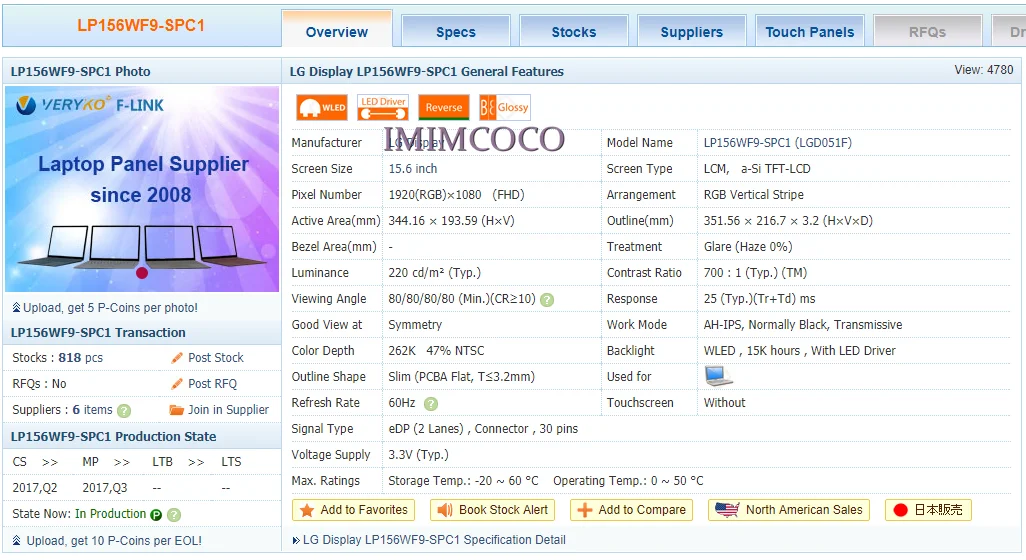The height and width of the screenshot is (560, 1026).
Task: Click the WLED backlight feature icon
Action: (321, 107)
